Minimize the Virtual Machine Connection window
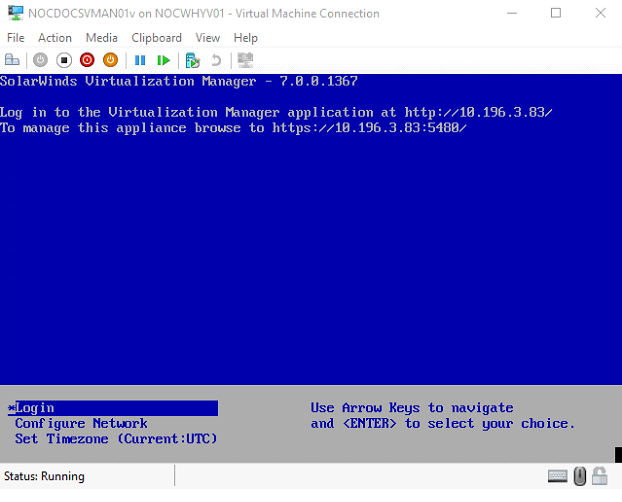 [x=512, y=13]
